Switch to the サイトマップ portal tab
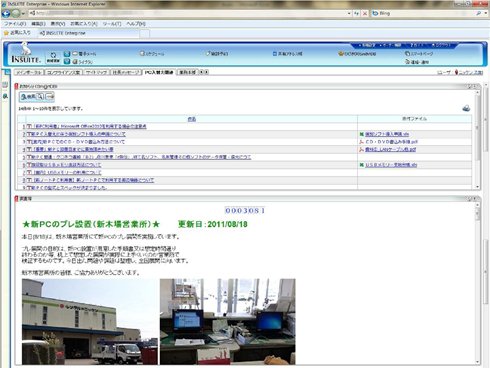This screenshot has width=490, height=368. [x=96, y=72]
